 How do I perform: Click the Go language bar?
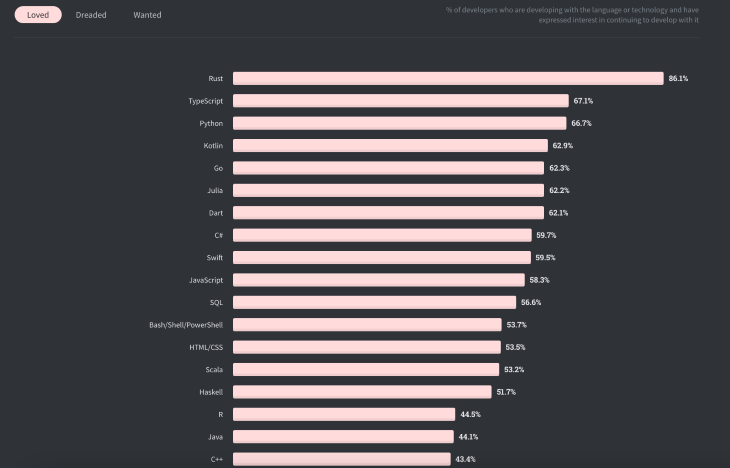click(388, 168)
